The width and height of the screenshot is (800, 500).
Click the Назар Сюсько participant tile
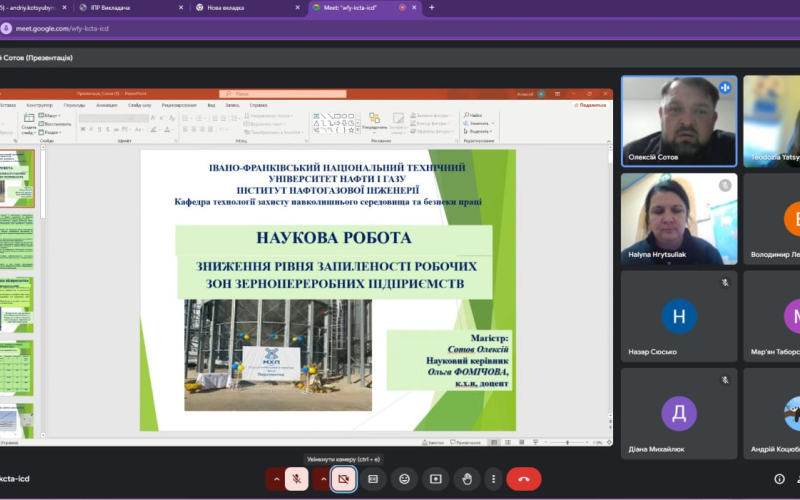point(679,316)
